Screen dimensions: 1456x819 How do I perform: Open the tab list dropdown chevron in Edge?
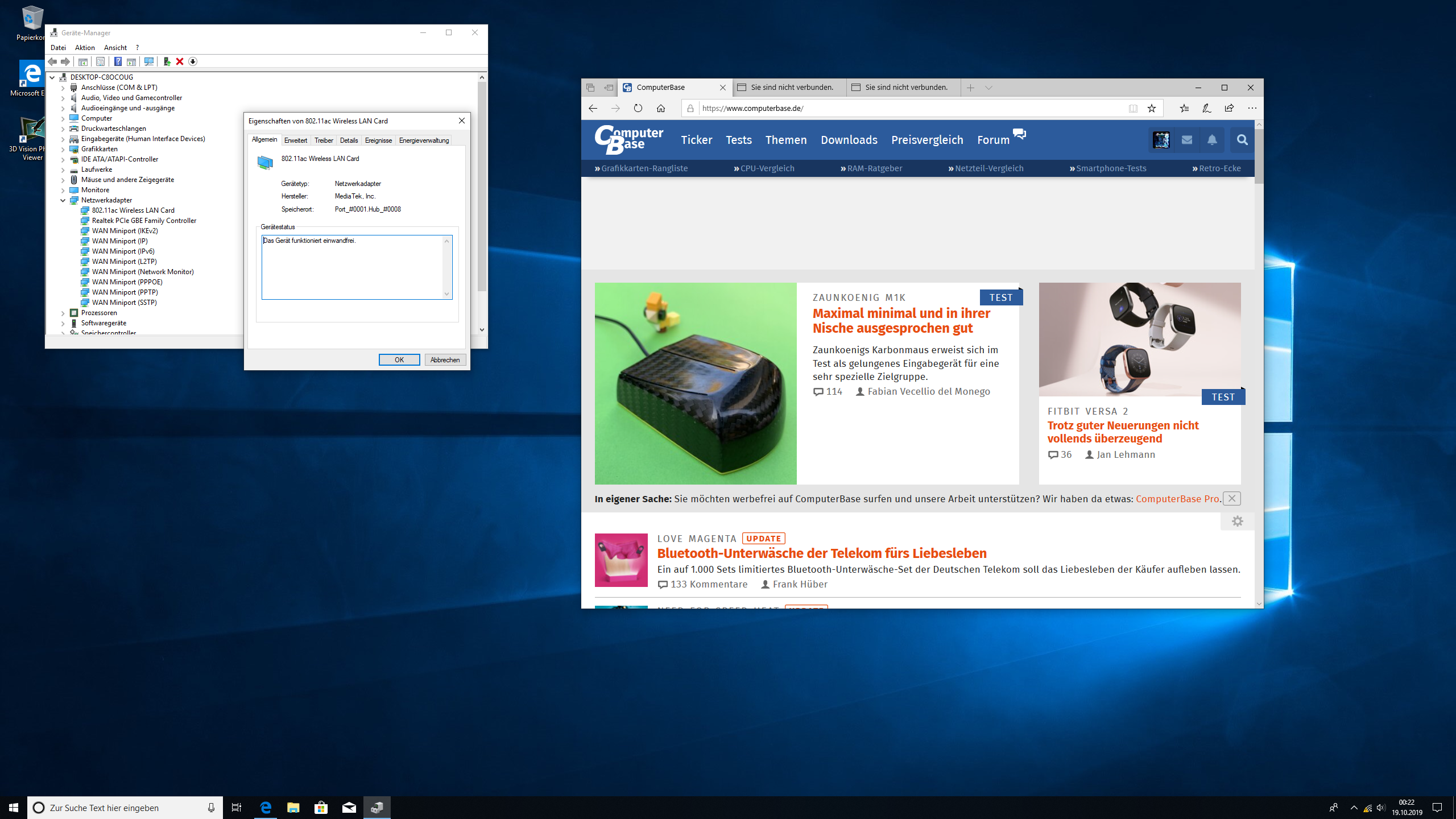pos(988,88)
